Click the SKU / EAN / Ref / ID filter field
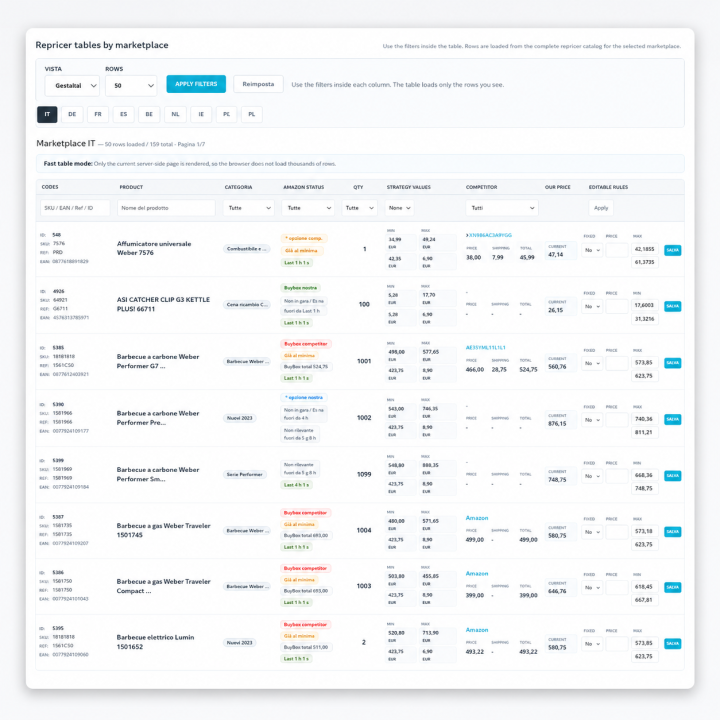The image size is (720, 720). (75, 208)
